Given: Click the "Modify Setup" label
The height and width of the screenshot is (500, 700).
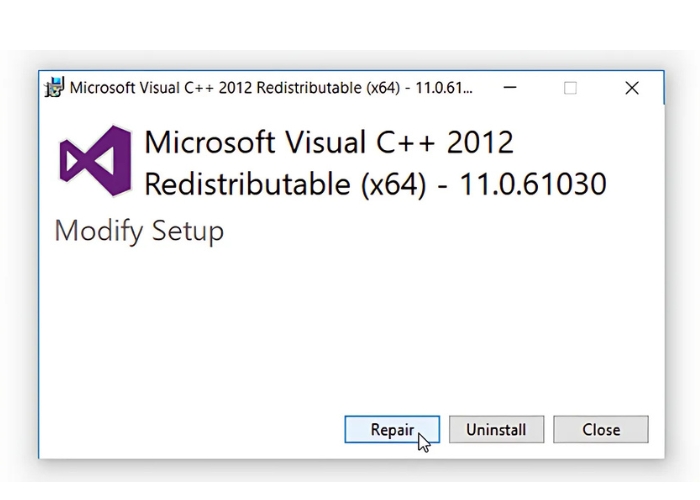Looking at the screenshot, I should coord(139,231).
